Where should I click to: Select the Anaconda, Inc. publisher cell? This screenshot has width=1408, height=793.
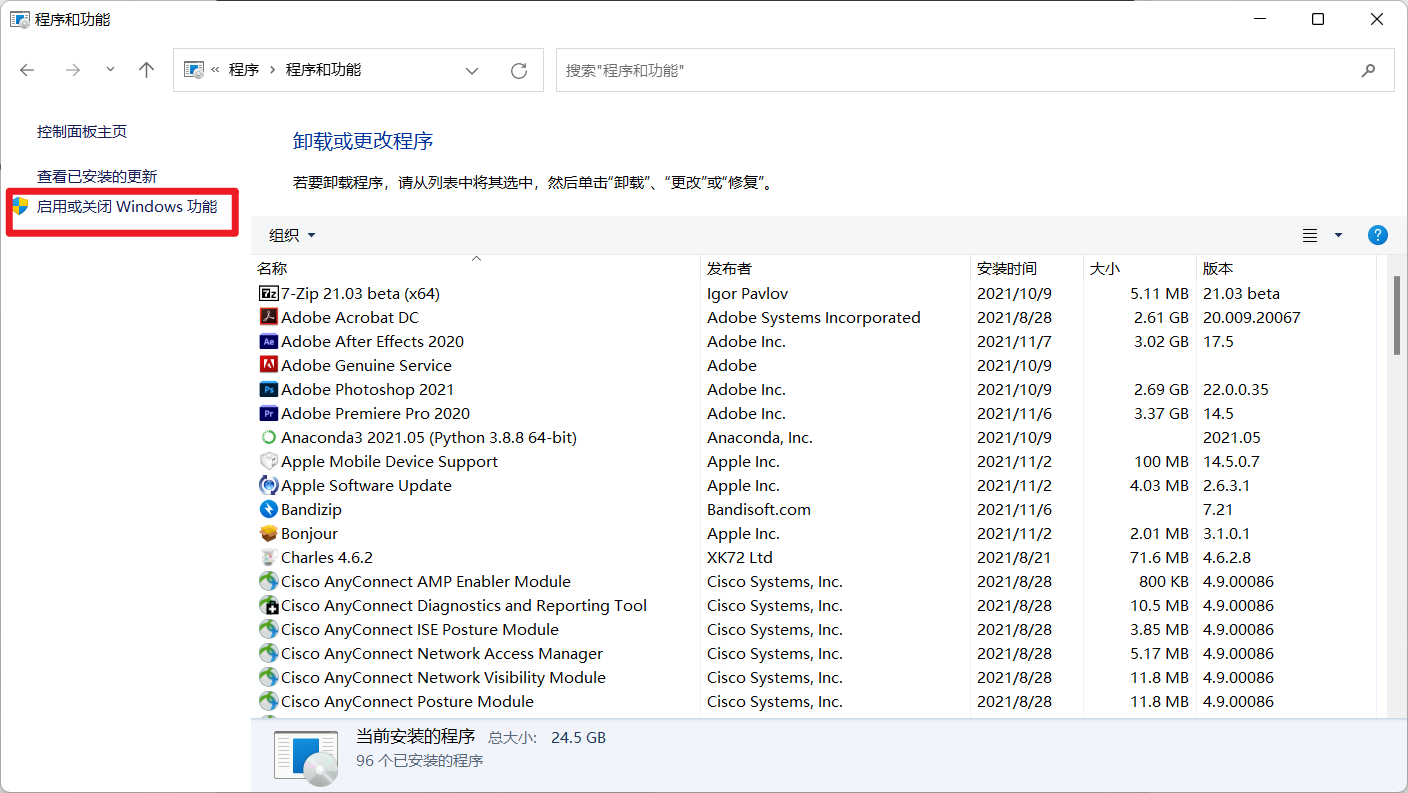pos(760,438)
